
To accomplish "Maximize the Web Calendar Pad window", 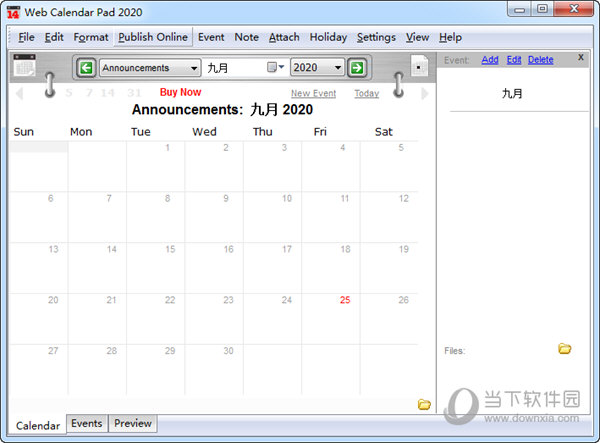I will tap(542, 9).
